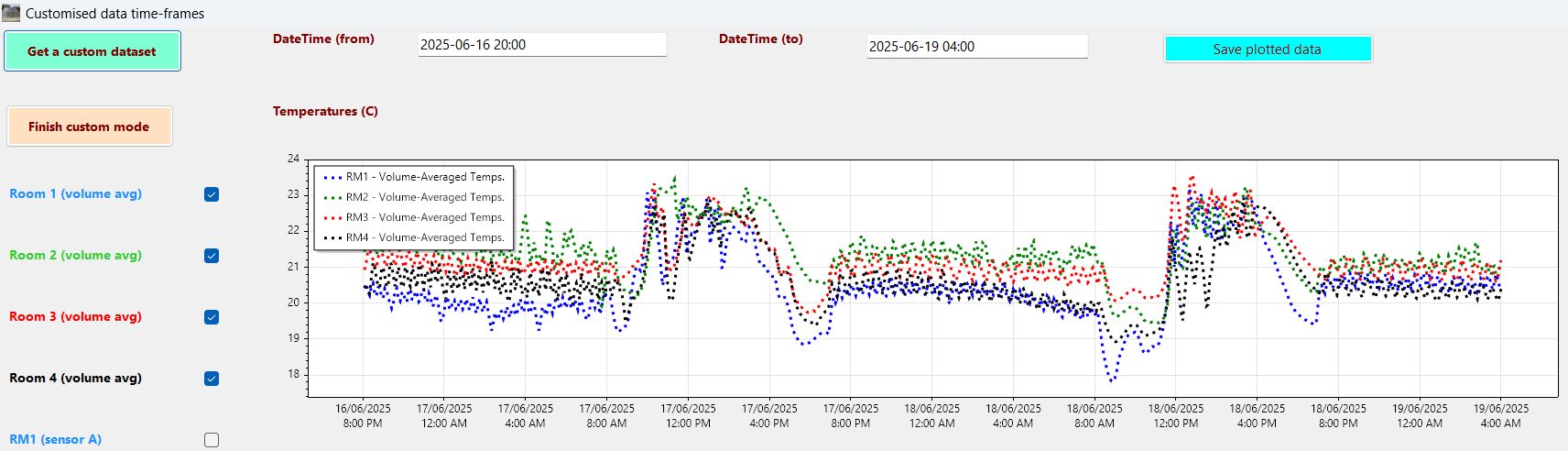The width and height of the screenshot is (1568, 451).
Task: Disable Room 3 (volume avg) checkbox
Action: (212, 317)
